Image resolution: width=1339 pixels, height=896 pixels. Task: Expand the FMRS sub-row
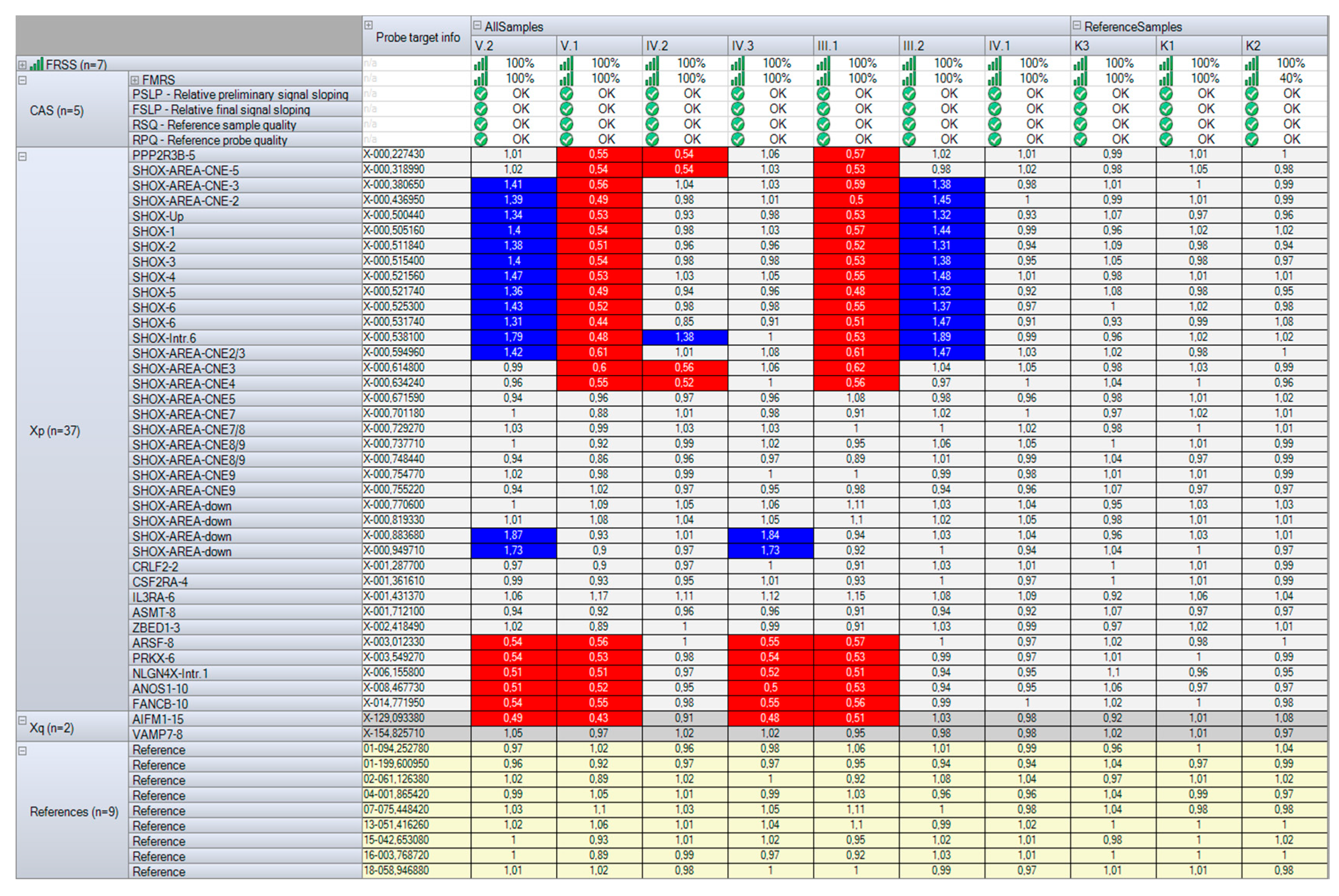pyautogui.click(x=135, y=80)
